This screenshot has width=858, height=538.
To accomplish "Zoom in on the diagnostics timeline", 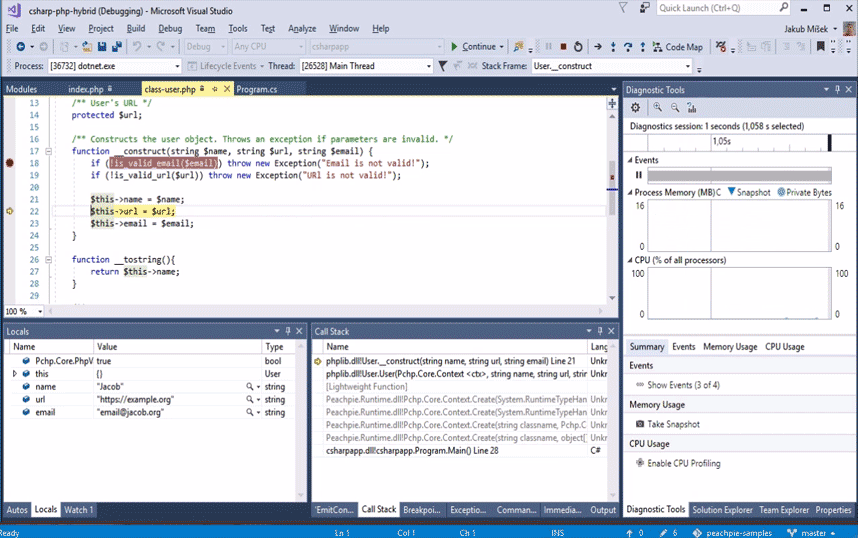I will pyautogui.click(x=658, y=107).
